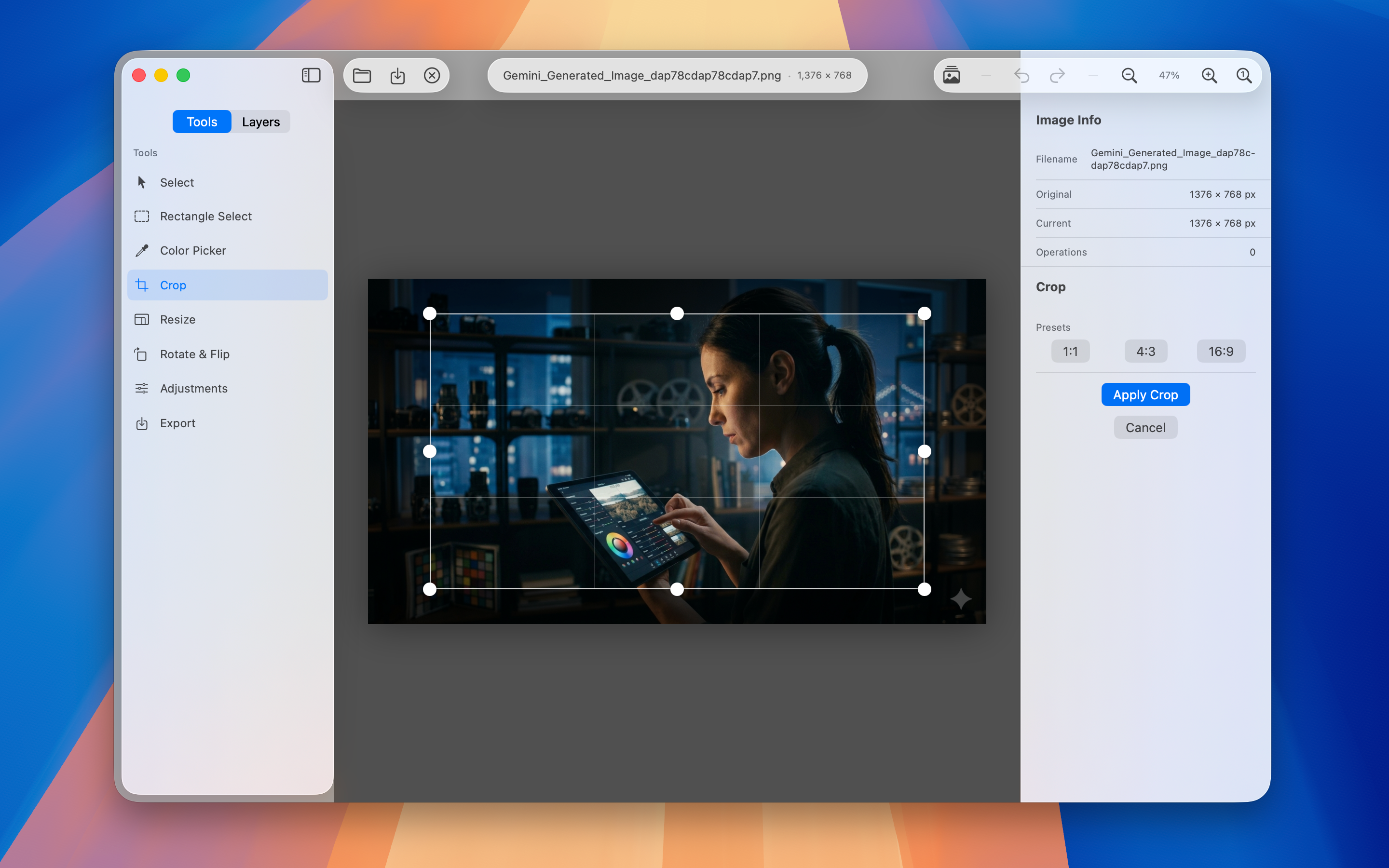This screenshot has height=868, width=1389.
Task: Reset zoom to actual size
Action: tap(1244, 75)
